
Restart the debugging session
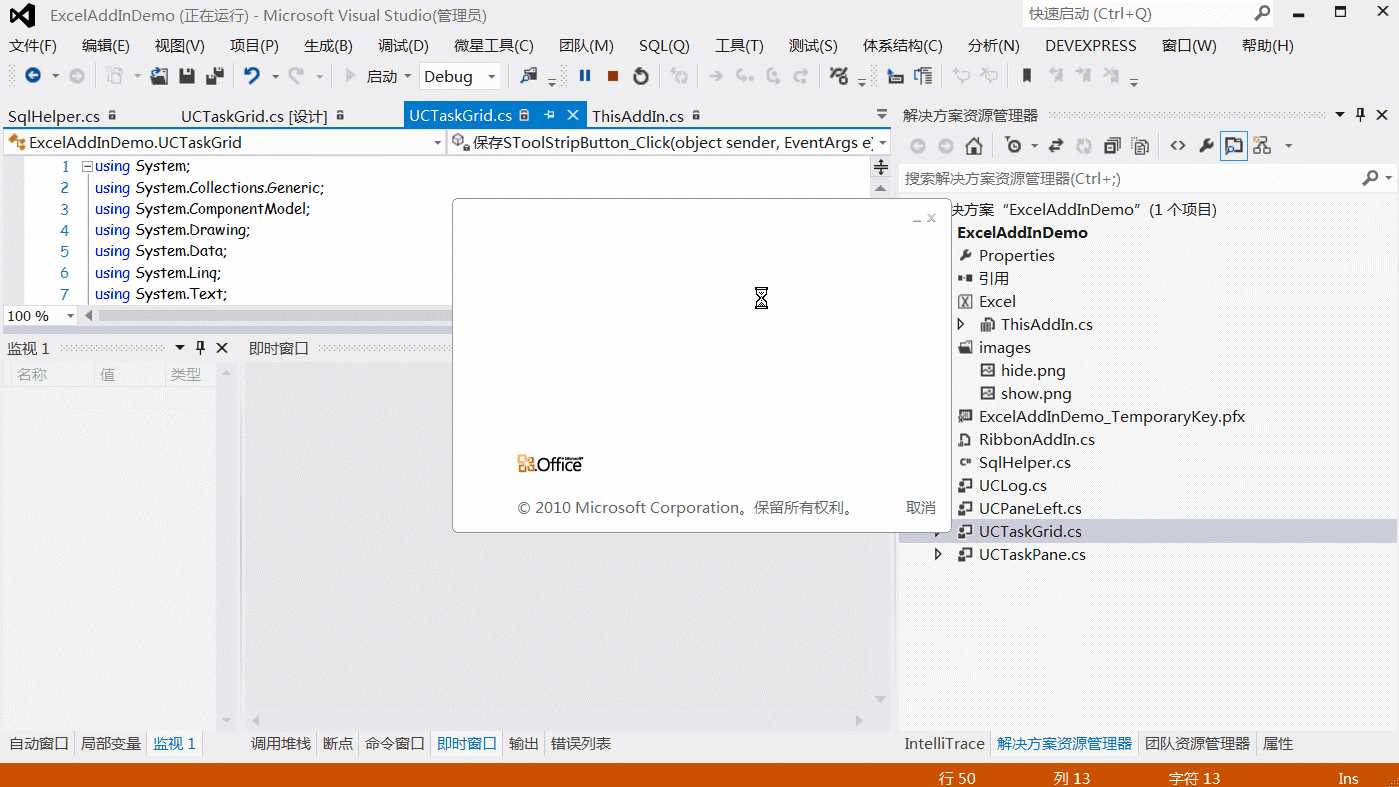point(641,76)
